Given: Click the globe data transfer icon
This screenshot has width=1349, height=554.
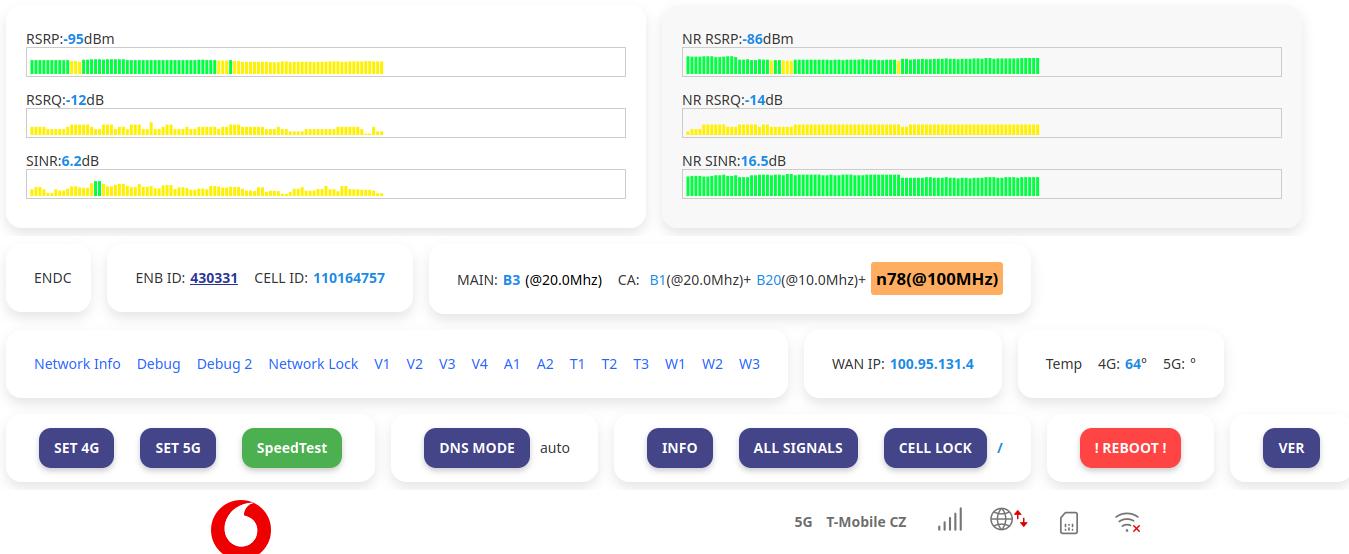Looking at the screenshot, I should 1009,519.
